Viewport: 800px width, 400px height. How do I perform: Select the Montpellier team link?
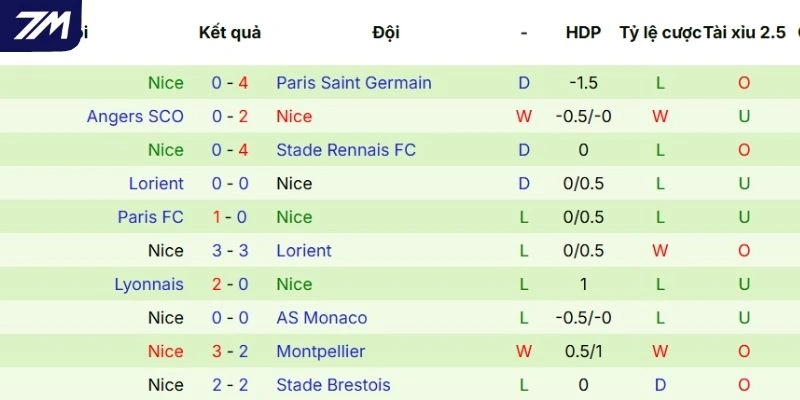tap(320, 351)
